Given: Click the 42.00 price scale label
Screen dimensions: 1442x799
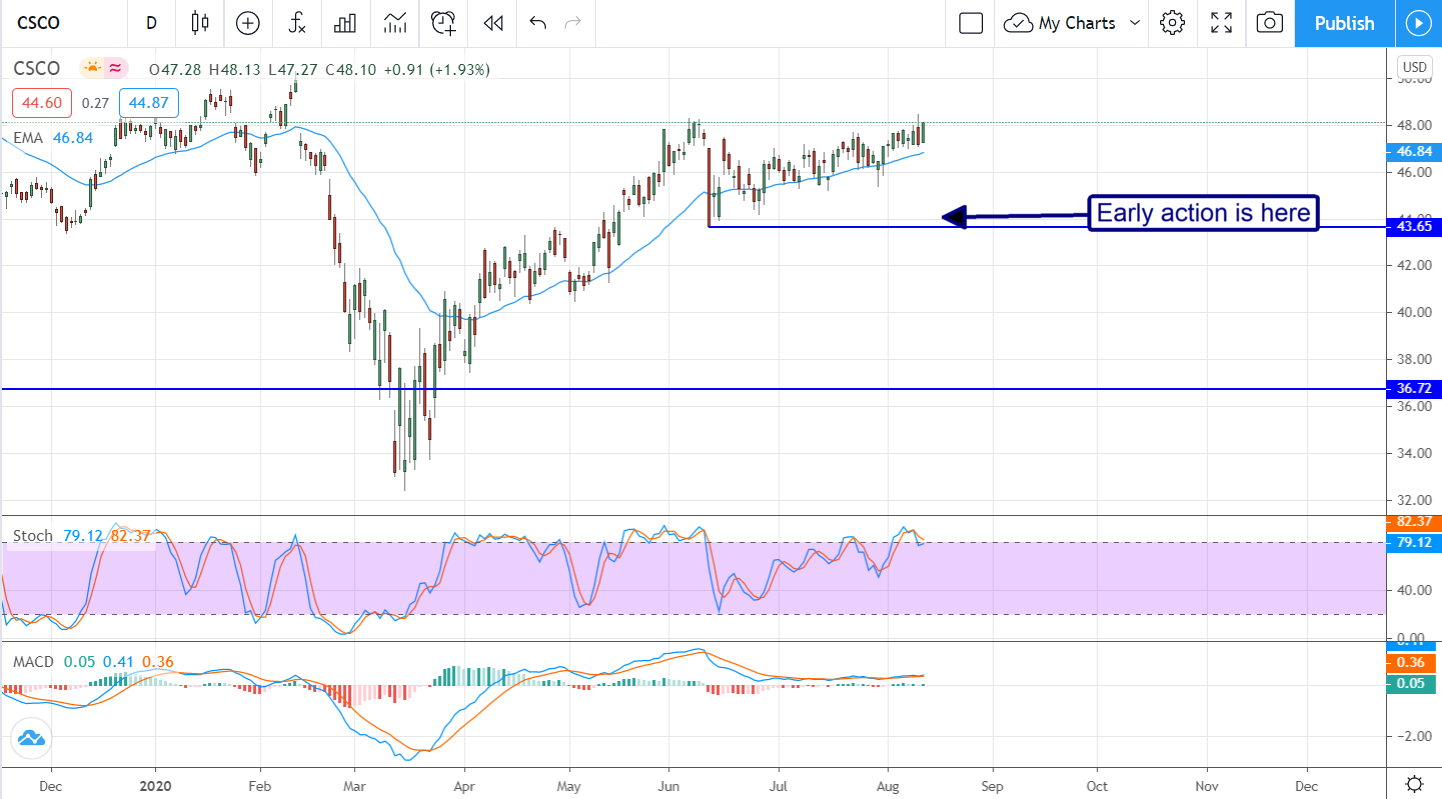Looking at the screenshot, I should tap(1413, 265).
